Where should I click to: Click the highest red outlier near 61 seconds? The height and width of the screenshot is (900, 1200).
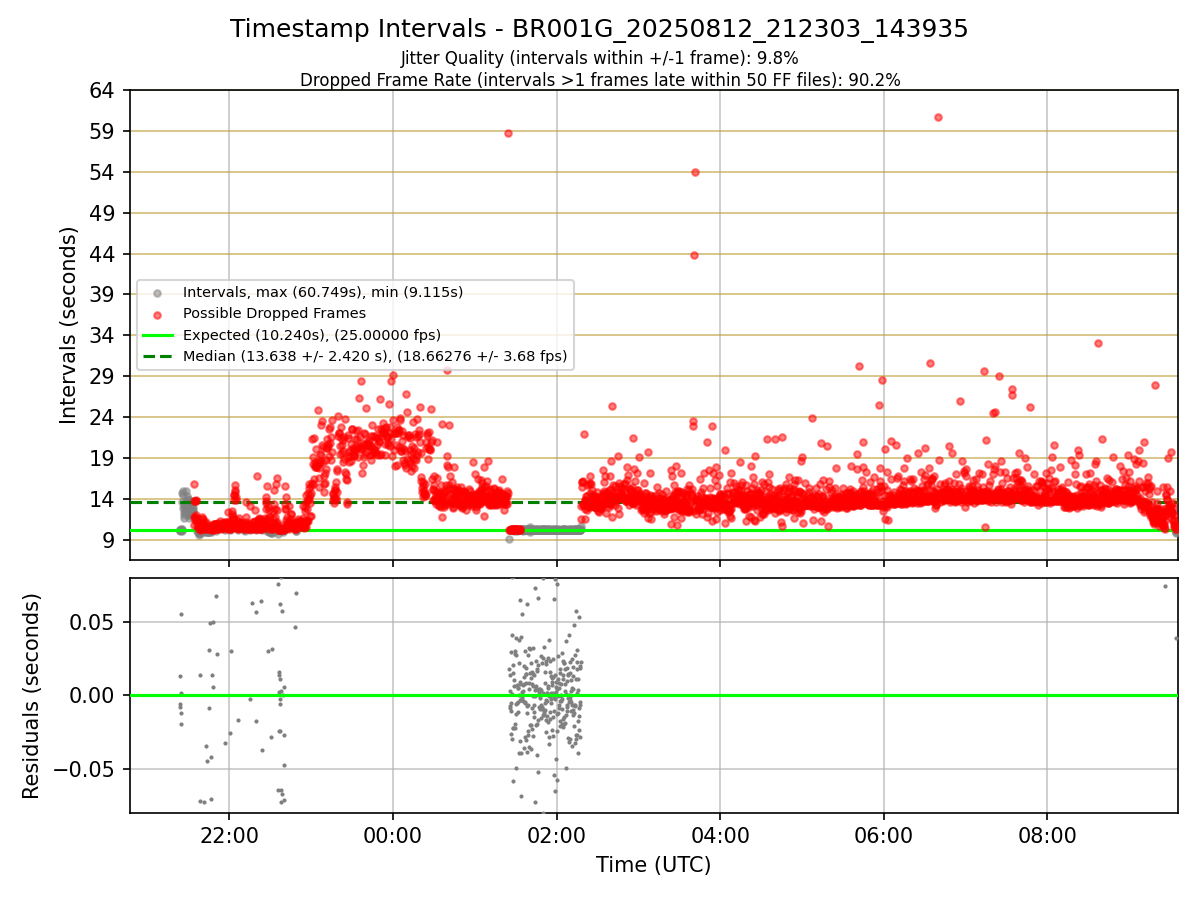(x=938, y=117)
